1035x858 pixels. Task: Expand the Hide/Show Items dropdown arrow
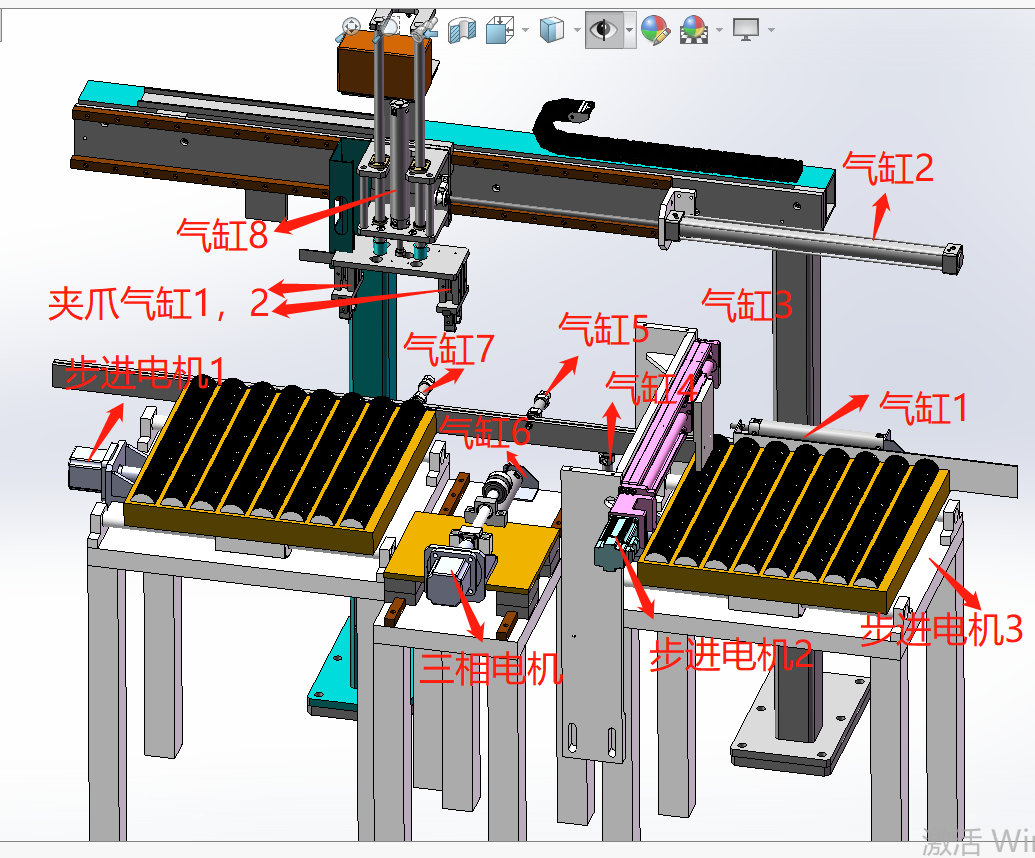(x=629, y=30)
